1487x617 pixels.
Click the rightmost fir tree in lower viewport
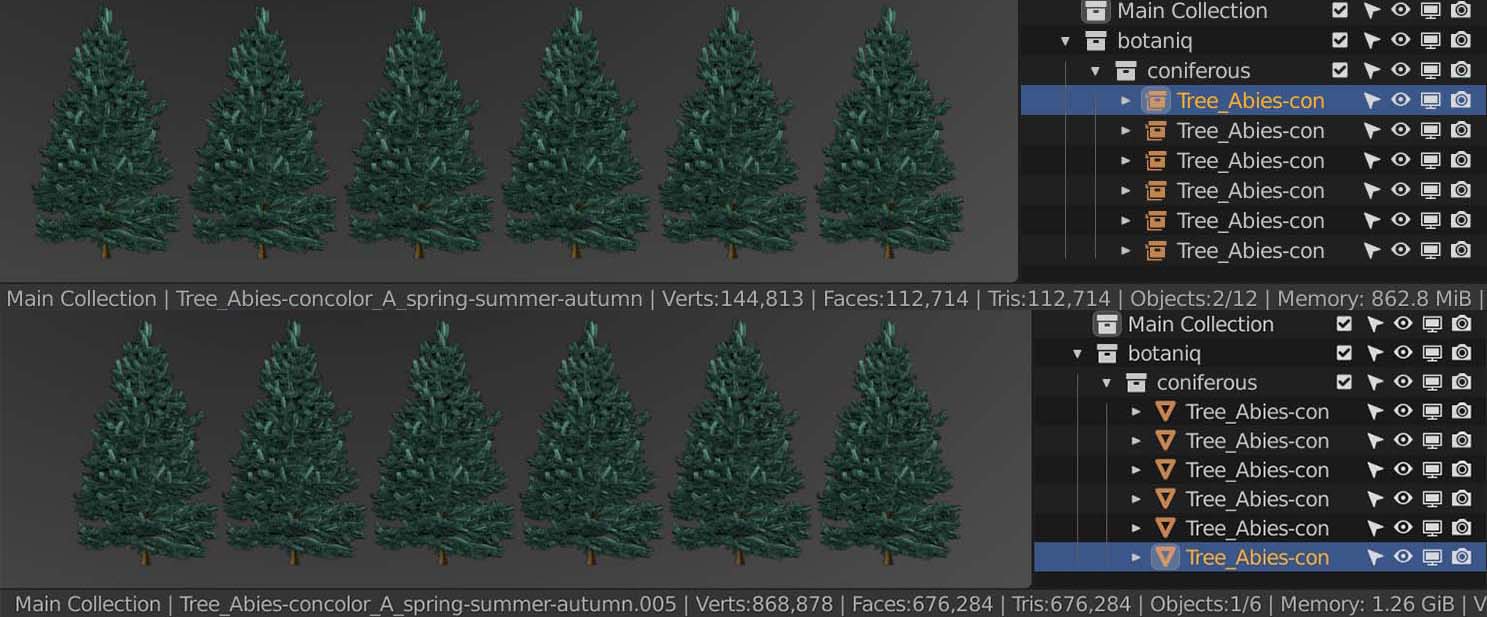pos(888,450)
